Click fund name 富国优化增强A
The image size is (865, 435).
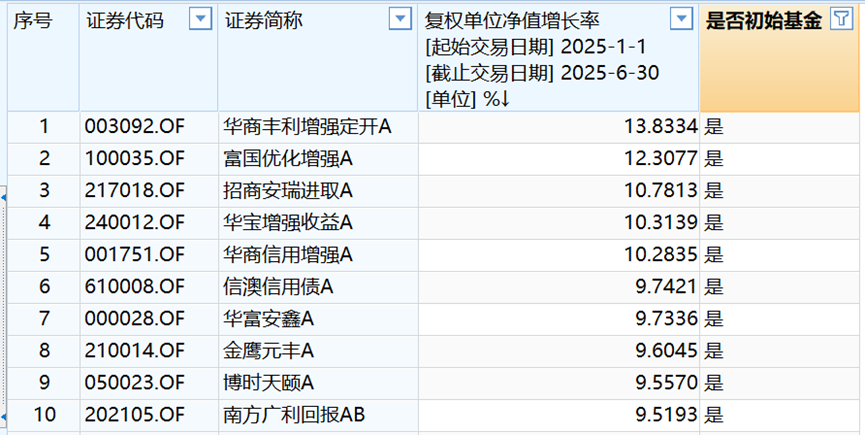[288, 159]
